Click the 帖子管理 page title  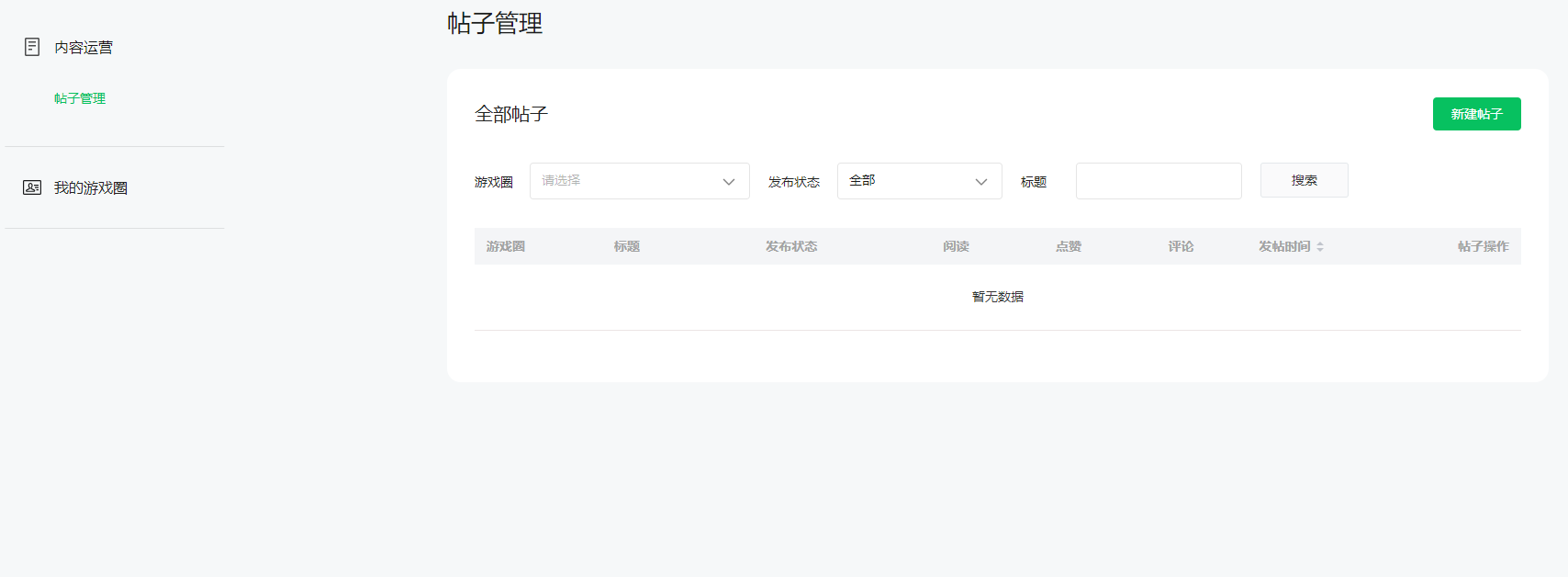(x=495, y=23)
